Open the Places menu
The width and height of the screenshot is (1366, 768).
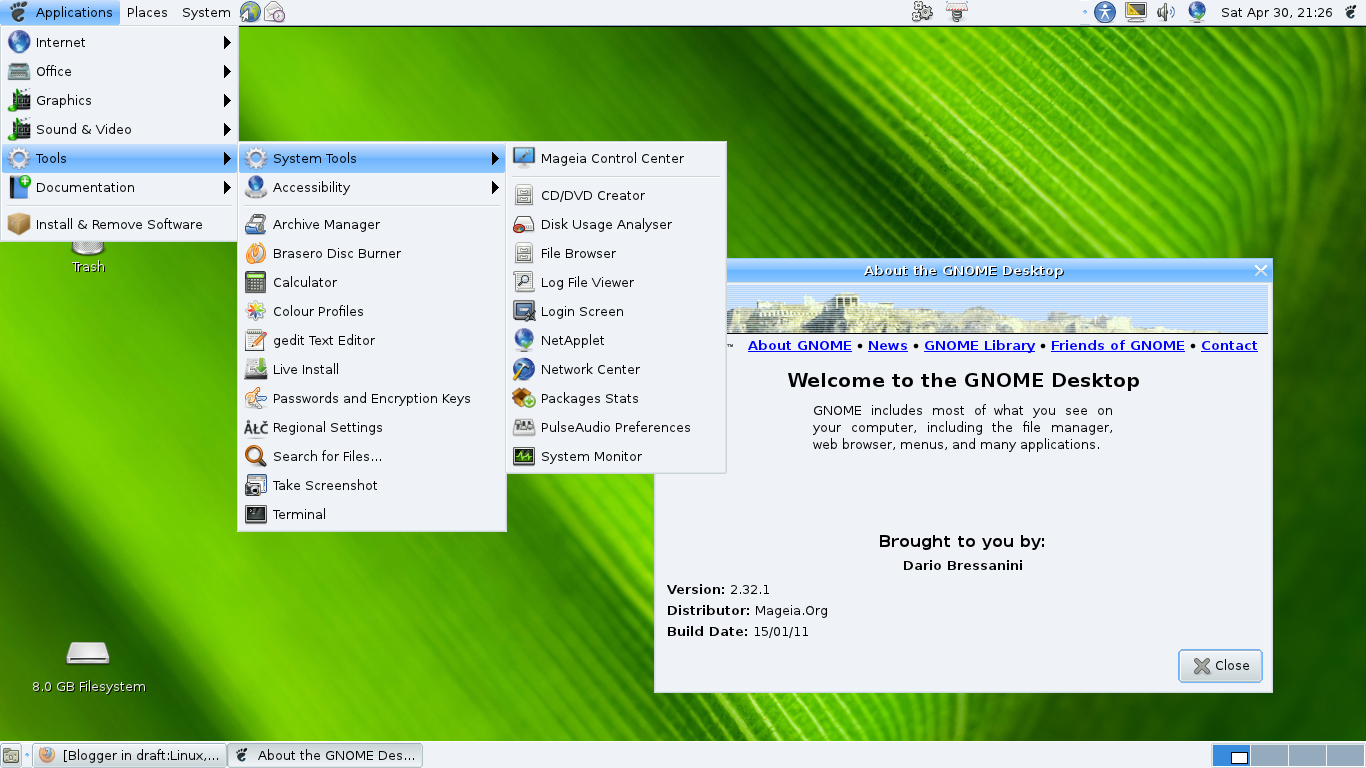pos(146,12)
